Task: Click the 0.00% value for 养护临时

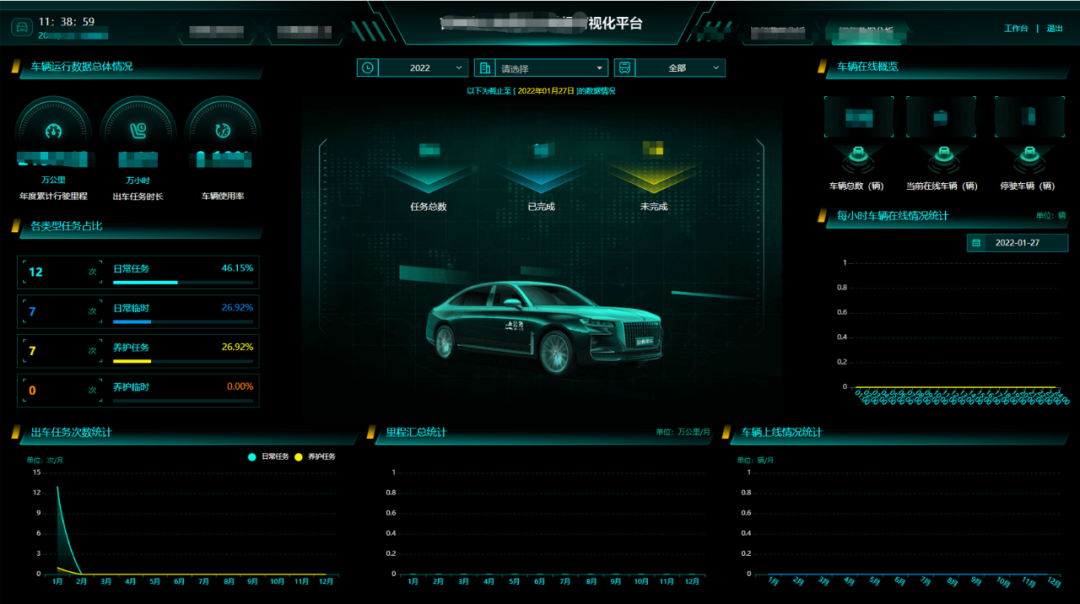Action: pos(240,386)
